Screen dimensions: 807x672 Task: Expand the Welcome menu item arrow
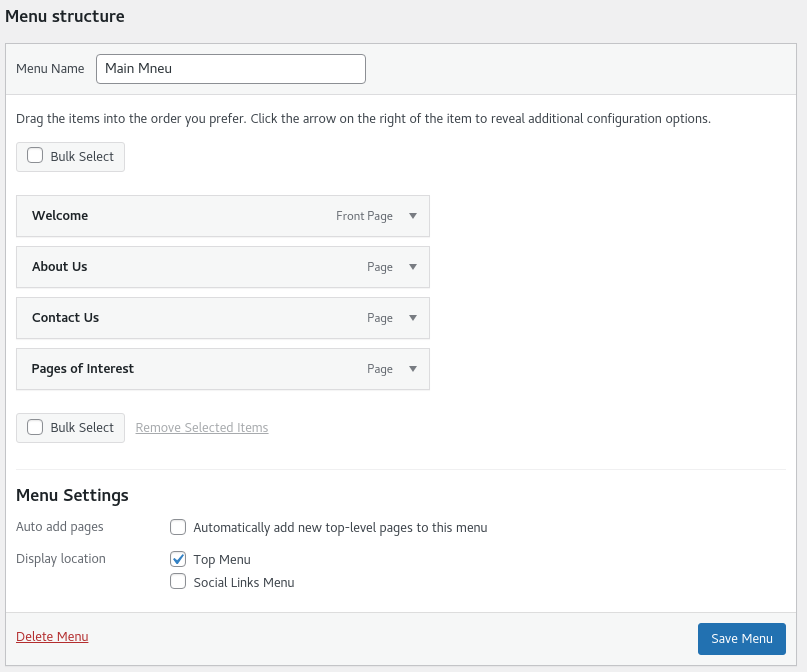[413, 216]
